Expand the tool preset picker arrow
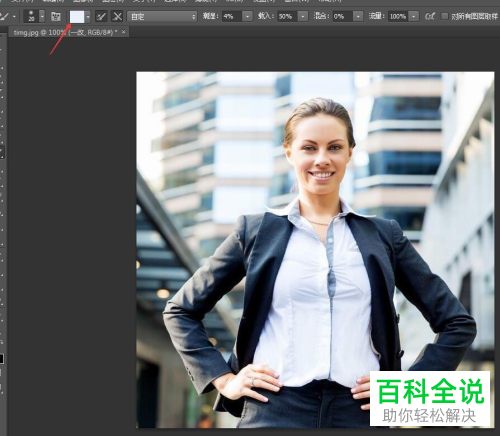The height and width of the screenshot is (436, 500). tap(14, 16)
